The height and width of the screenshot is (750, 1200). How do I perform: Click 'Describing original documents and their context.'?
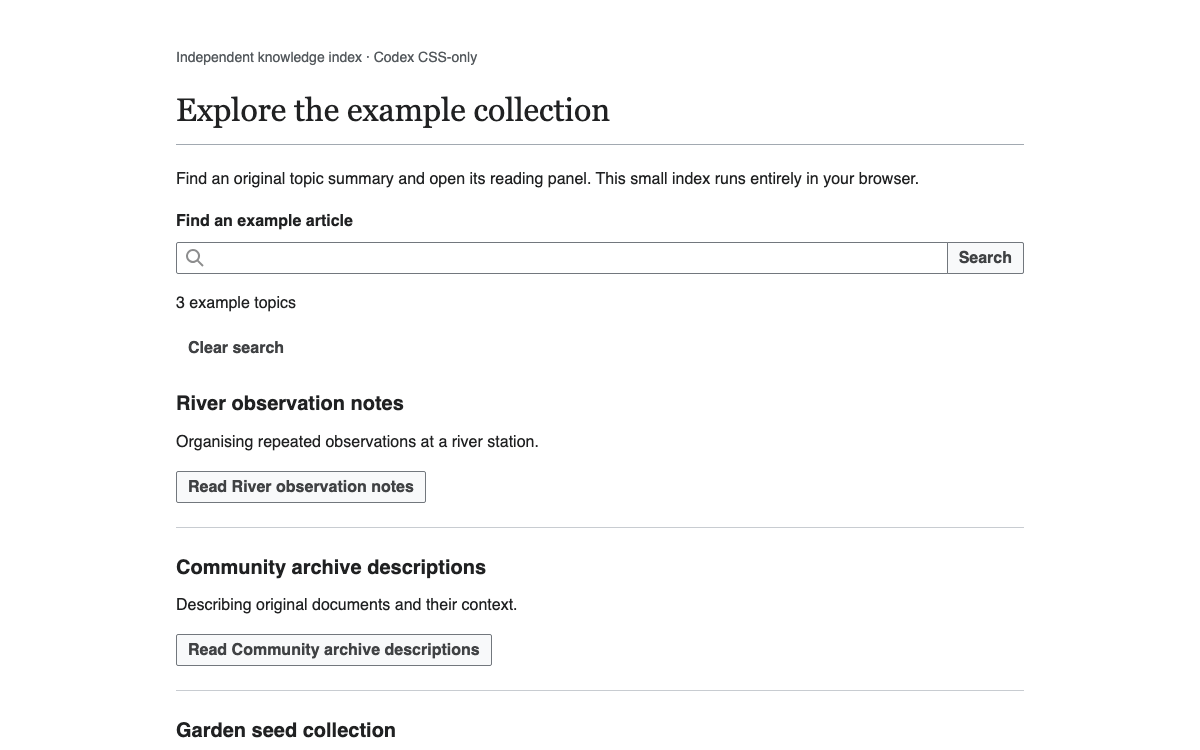pos(346,605)
